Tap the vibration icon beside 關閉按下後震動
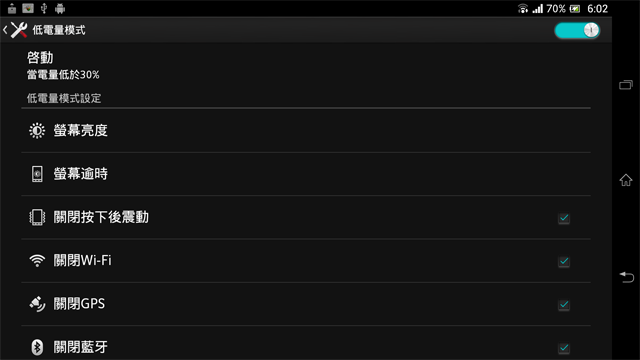This screenshot has height=360, width=640. tap(37, 217)
